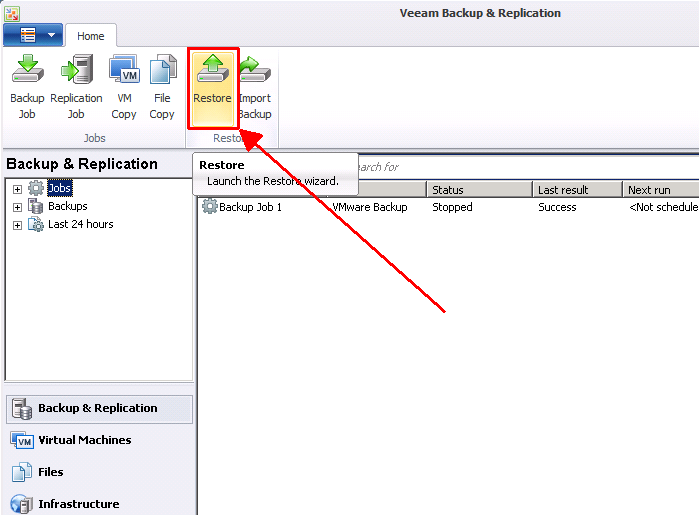Click the Backups database icon in tree
The width and height of the screenshot is (699, 515).
click(36, 206)
